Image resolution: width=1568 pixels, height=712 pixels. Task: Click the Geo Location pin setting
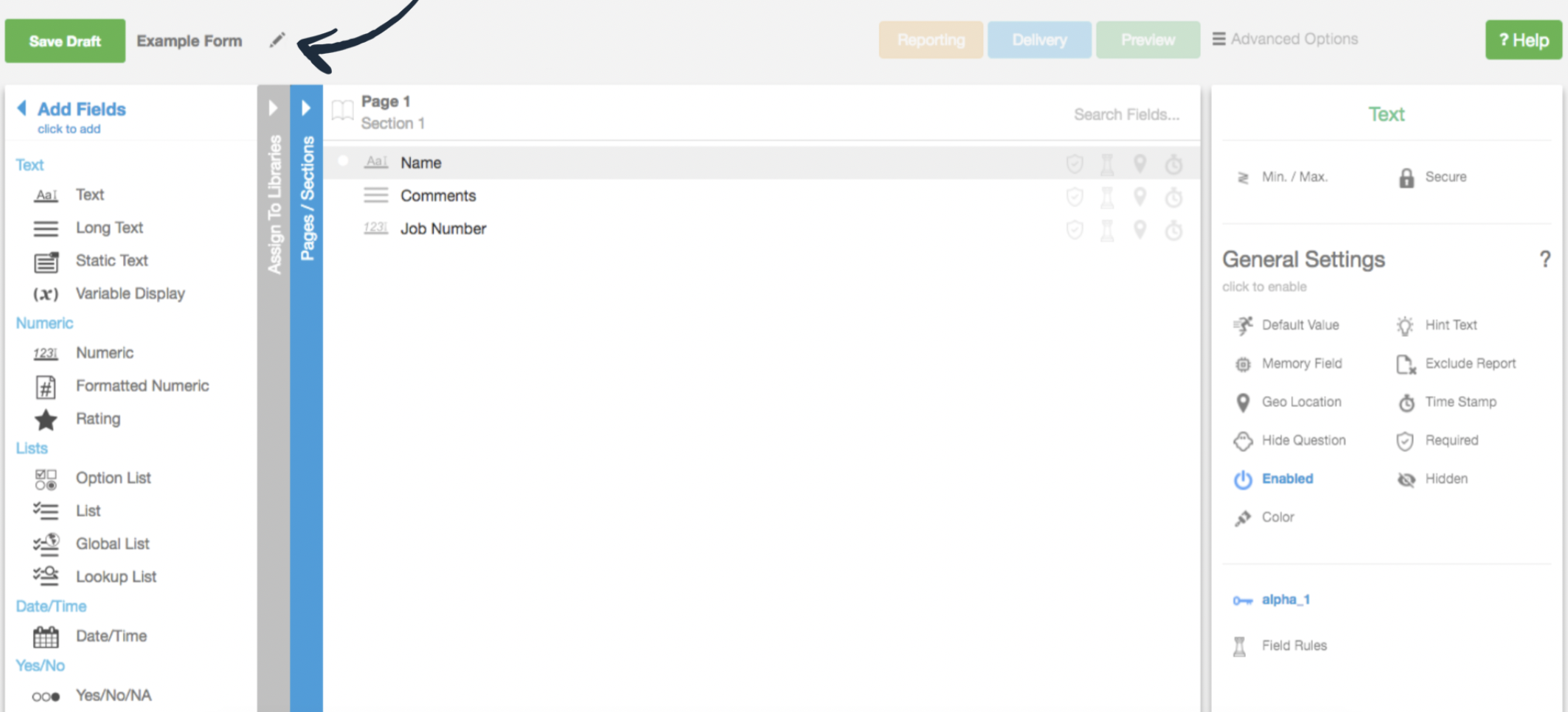tap(1301, 402)
